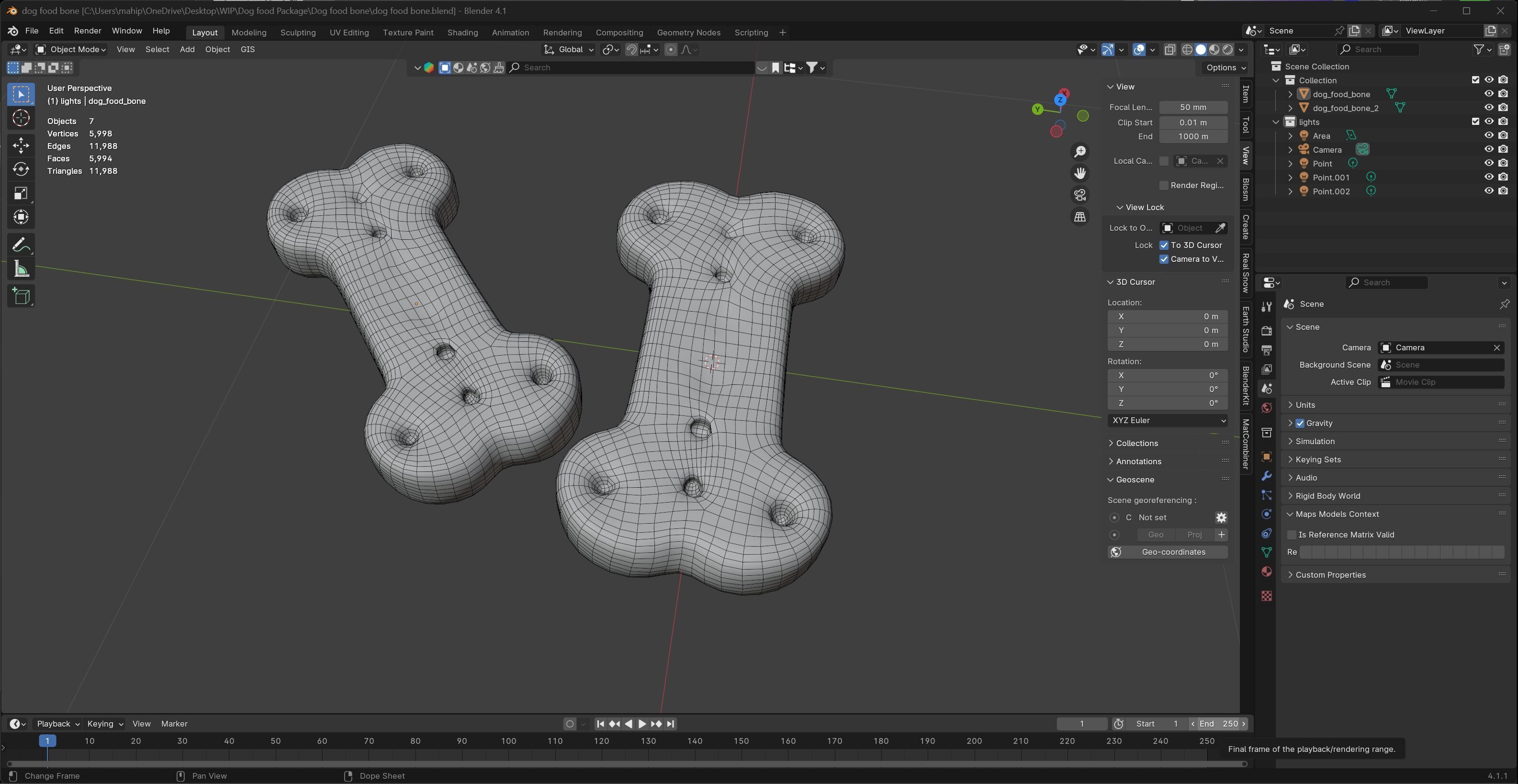Screen dimensions: 1518x784
Task: Click the outliner Search field
Action: click(1378, 49)
